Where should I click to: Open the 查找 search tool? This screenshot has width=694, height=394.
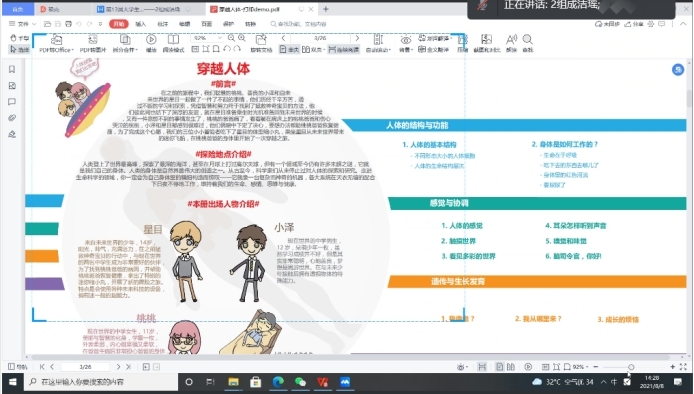(528, 44)
